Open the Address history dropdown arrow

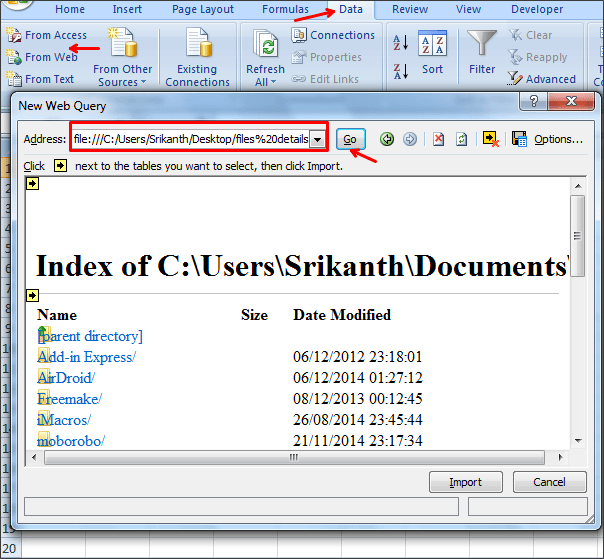click(317, 139)
